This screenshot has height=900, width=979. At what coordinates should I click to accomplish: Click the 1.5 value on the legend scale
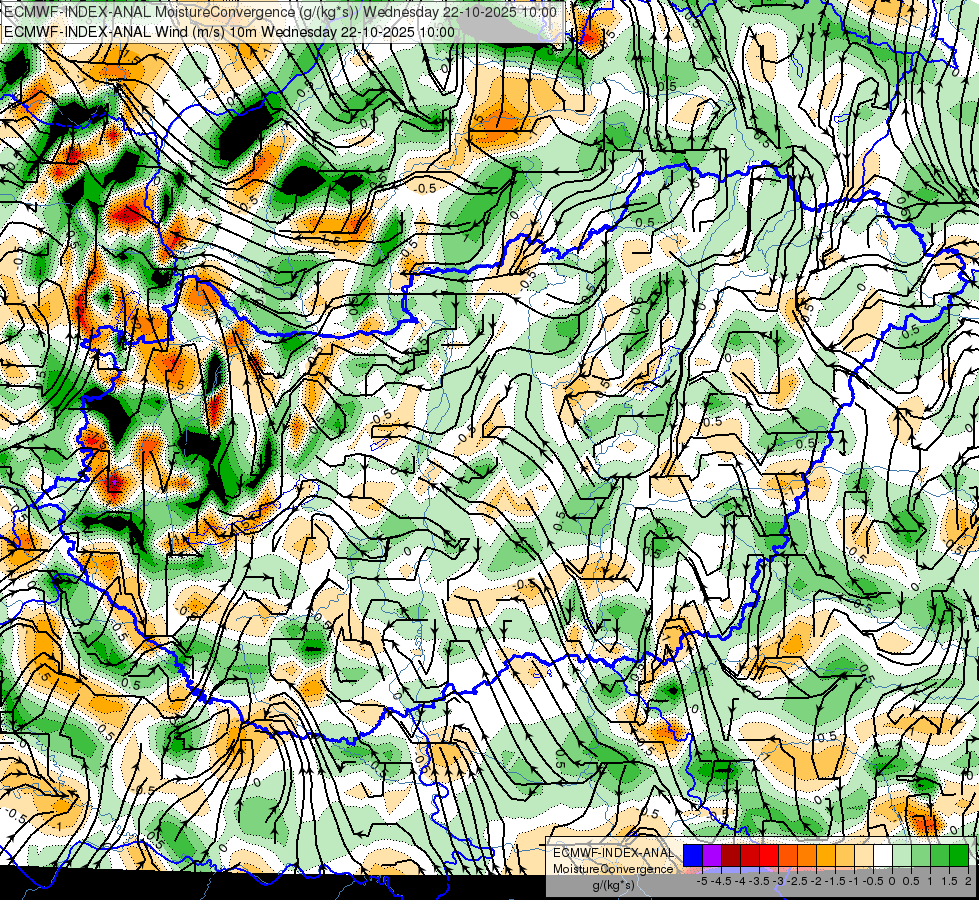tap(950, 881)
